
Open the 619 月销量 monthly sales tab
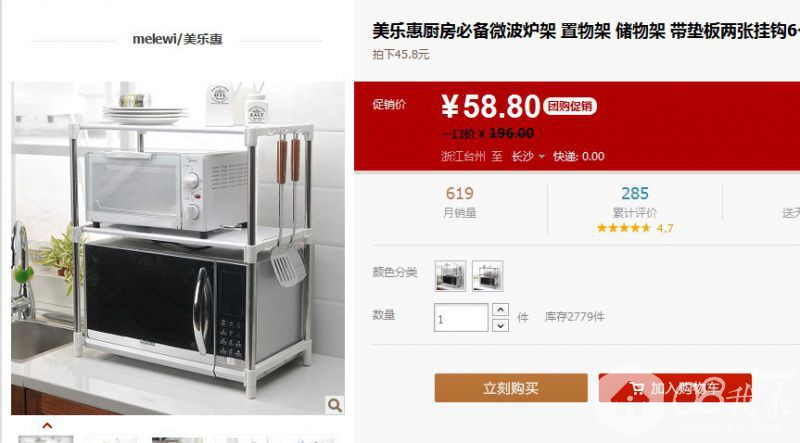460,202
